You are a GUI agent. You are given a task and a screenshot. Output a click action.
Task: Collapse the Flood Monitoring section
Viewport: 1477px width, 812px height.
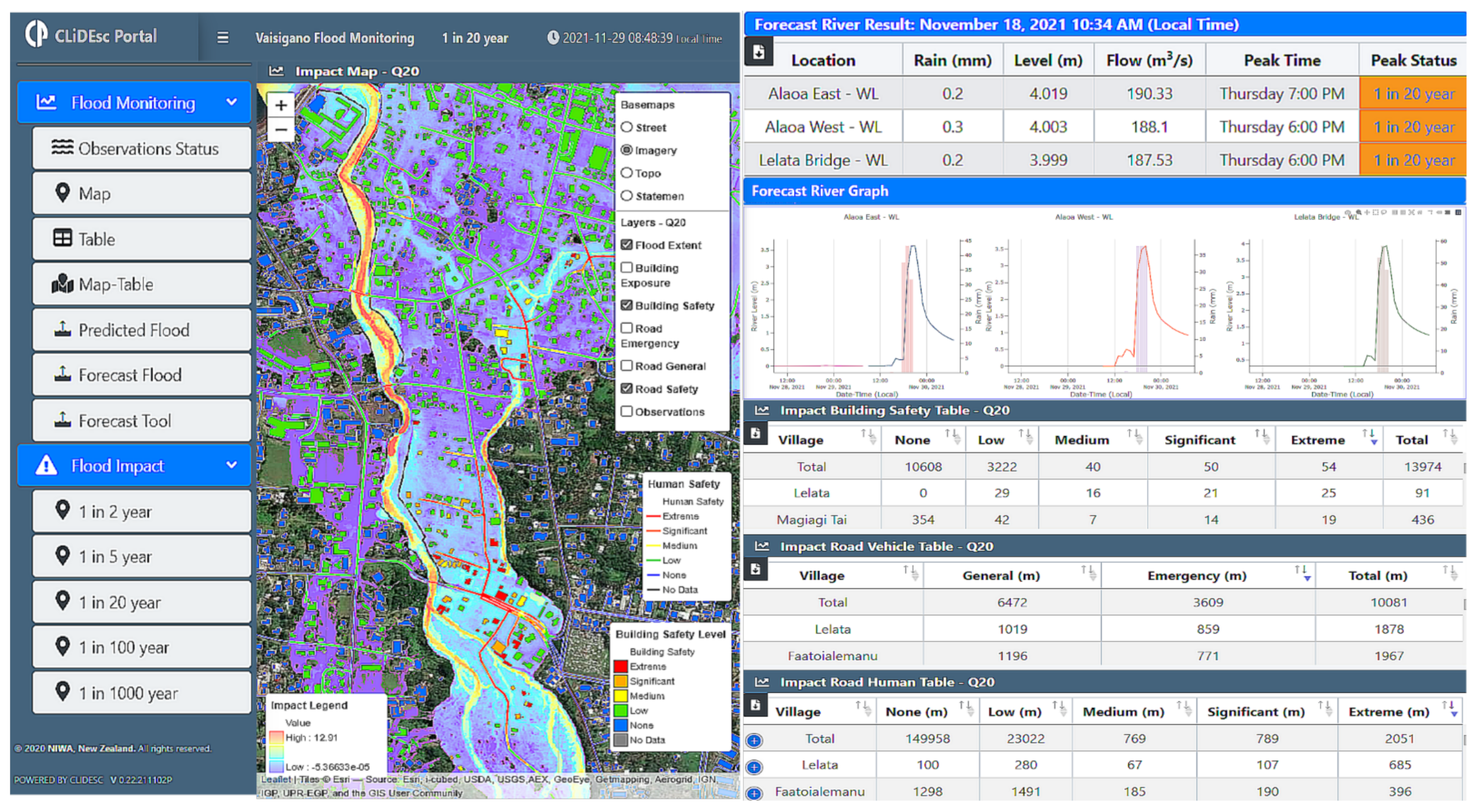click(x=232, y=102)
